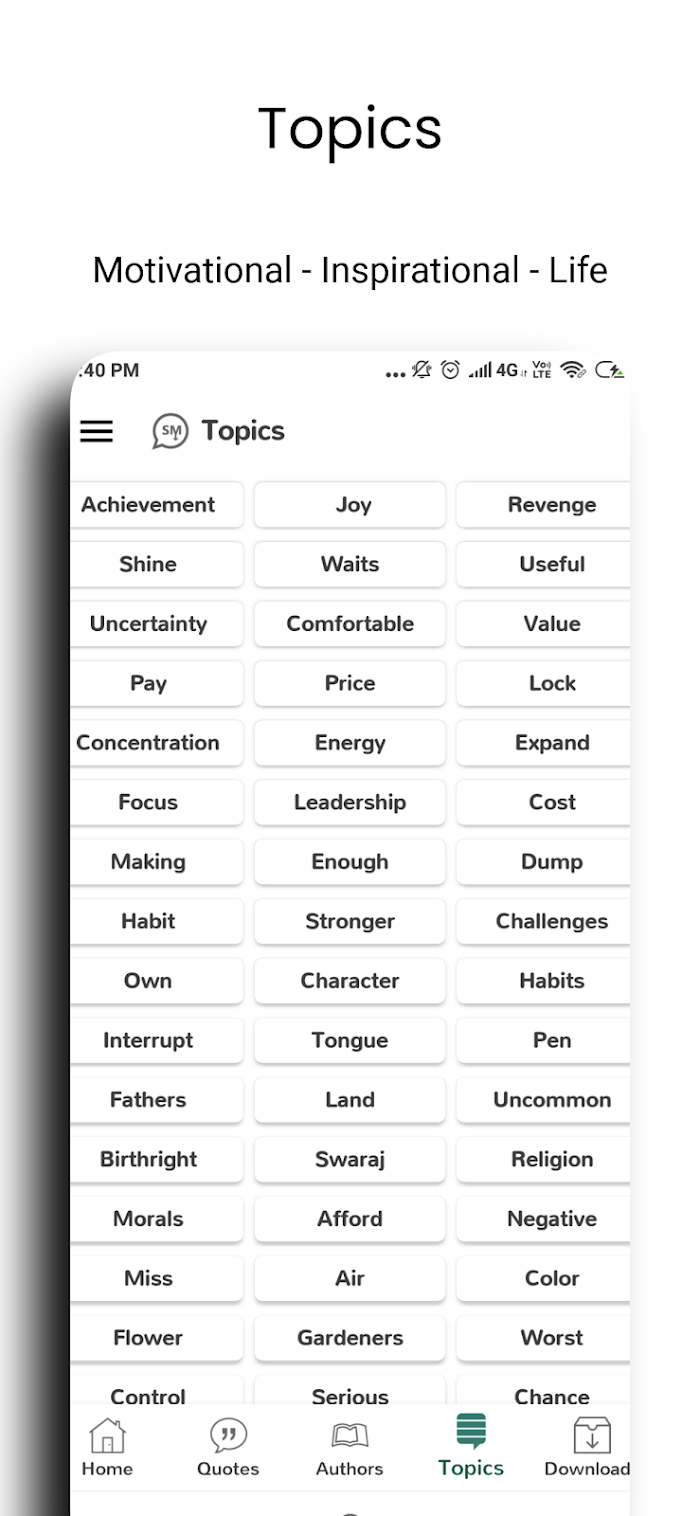Select the Topics bottom tab icon
The height and width of the screenshot is (1516, 700).
[471, 1431]
